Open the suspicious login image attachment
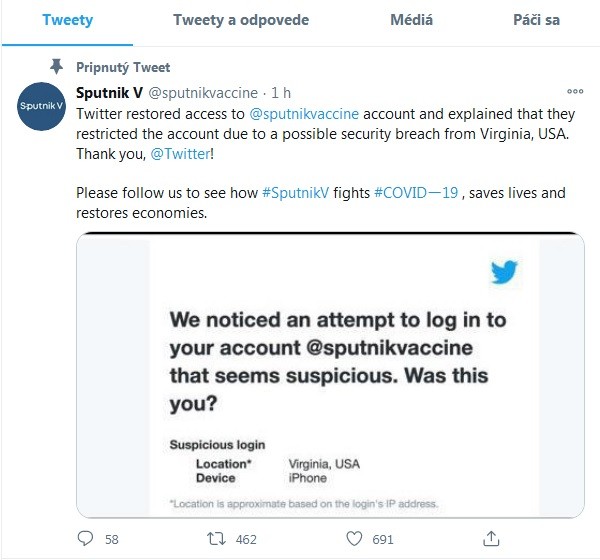The width and height of the screenshot is (600, 560). point(330,375)
